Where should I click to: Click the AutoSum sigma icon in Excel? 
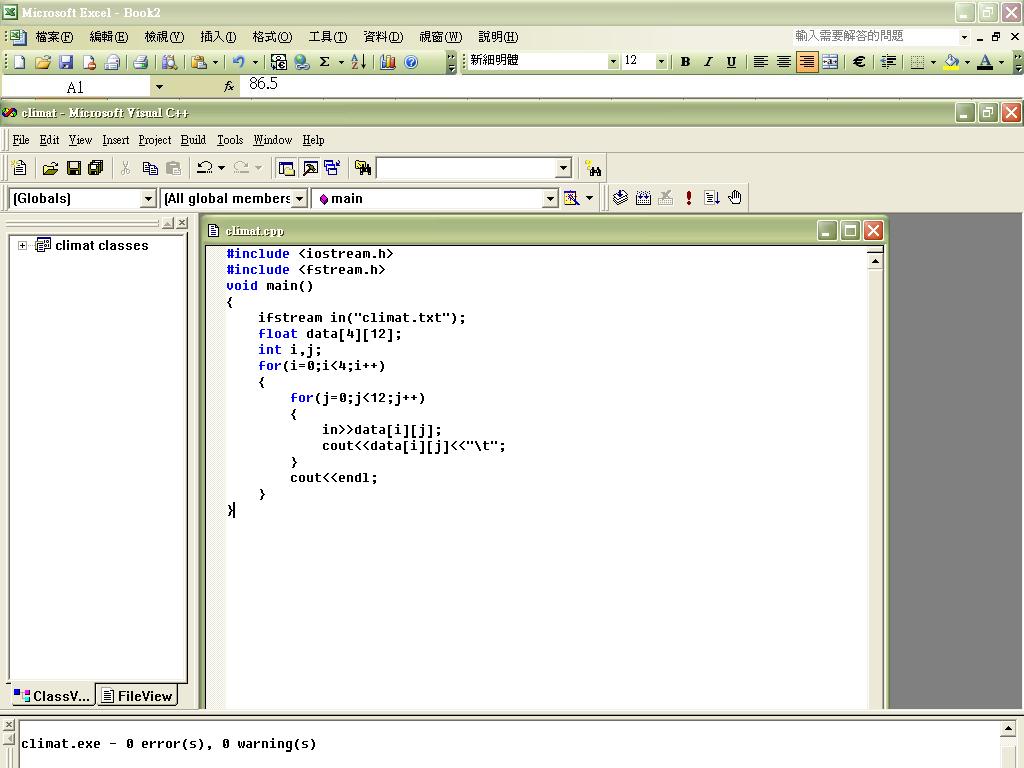point(325,62)
